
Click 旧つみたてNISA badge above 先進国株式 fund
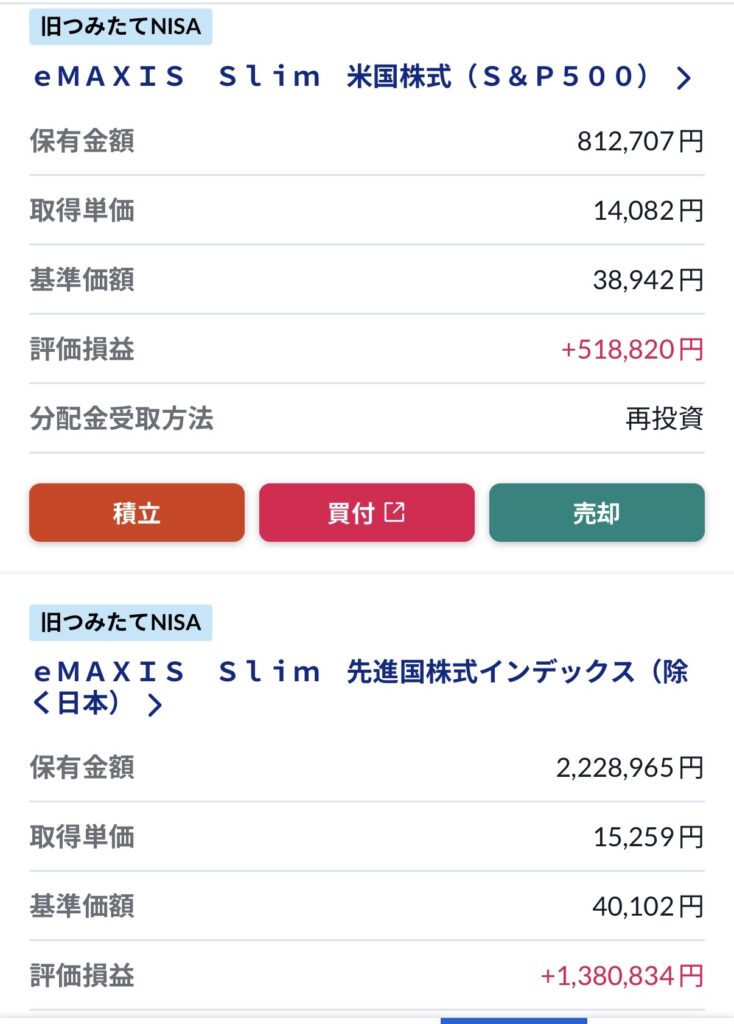click(120, 622)
